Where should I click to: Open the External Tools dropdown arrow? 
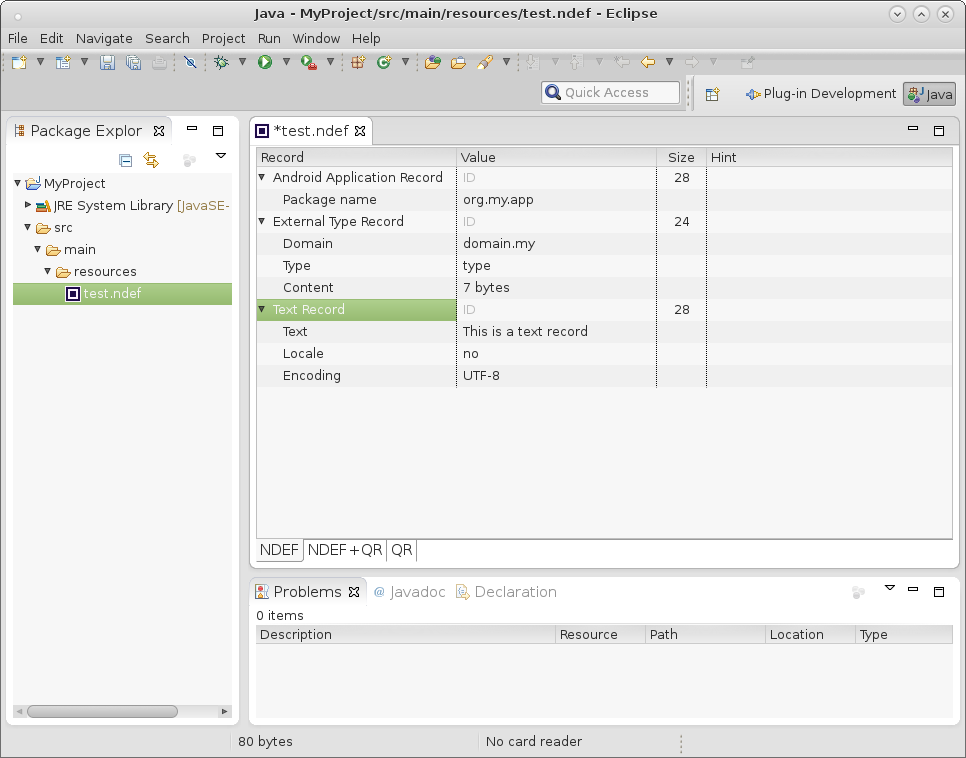point(330,62)
